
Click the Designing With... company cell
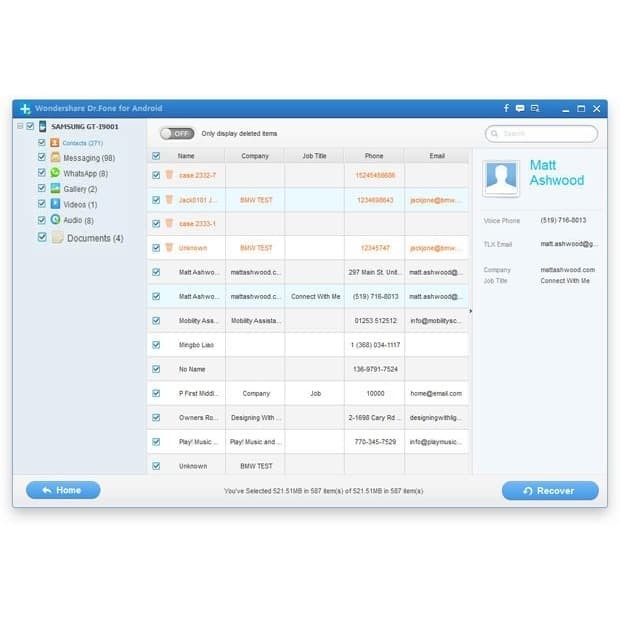pyautogui.click(x=255, y=418)
